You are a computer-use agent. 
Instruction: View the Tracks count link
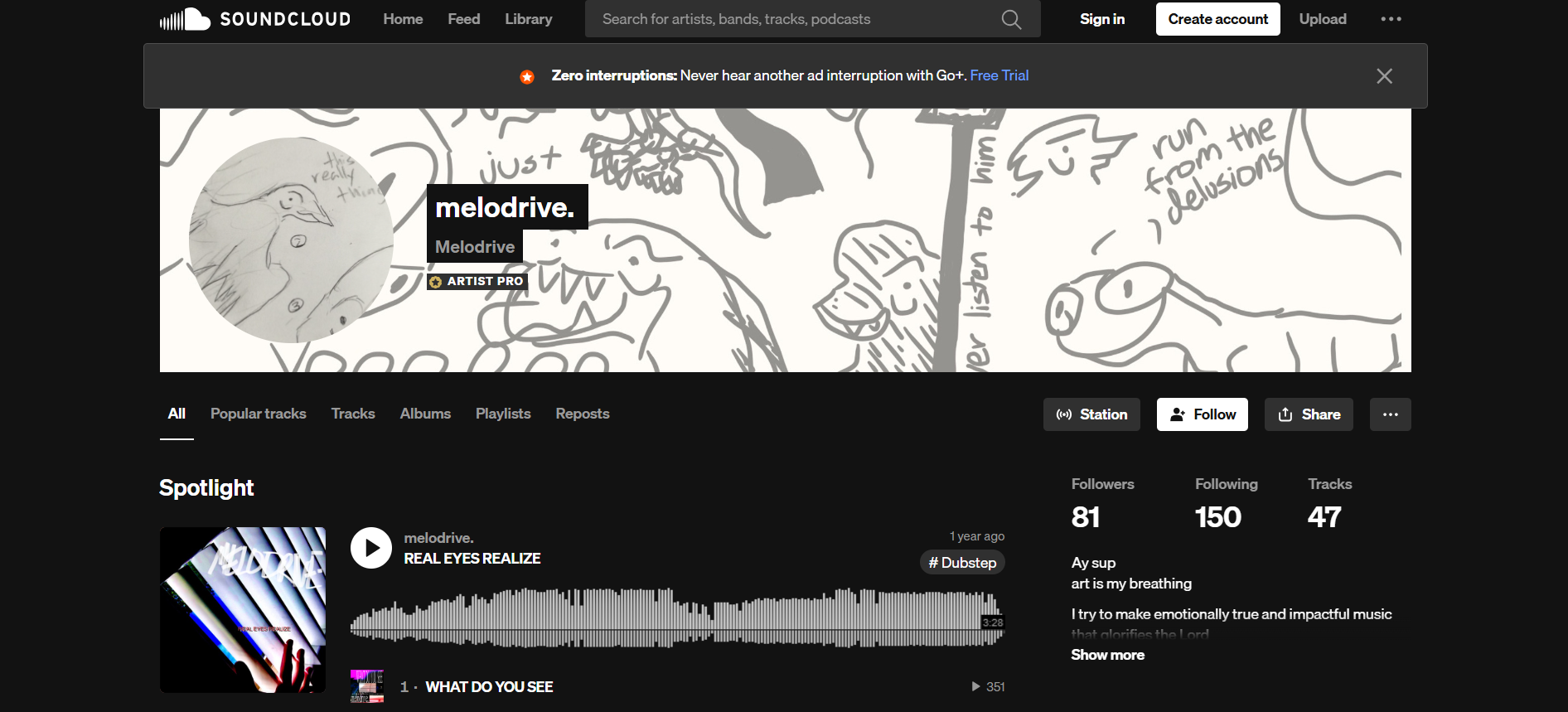[x=1329, y=504]
